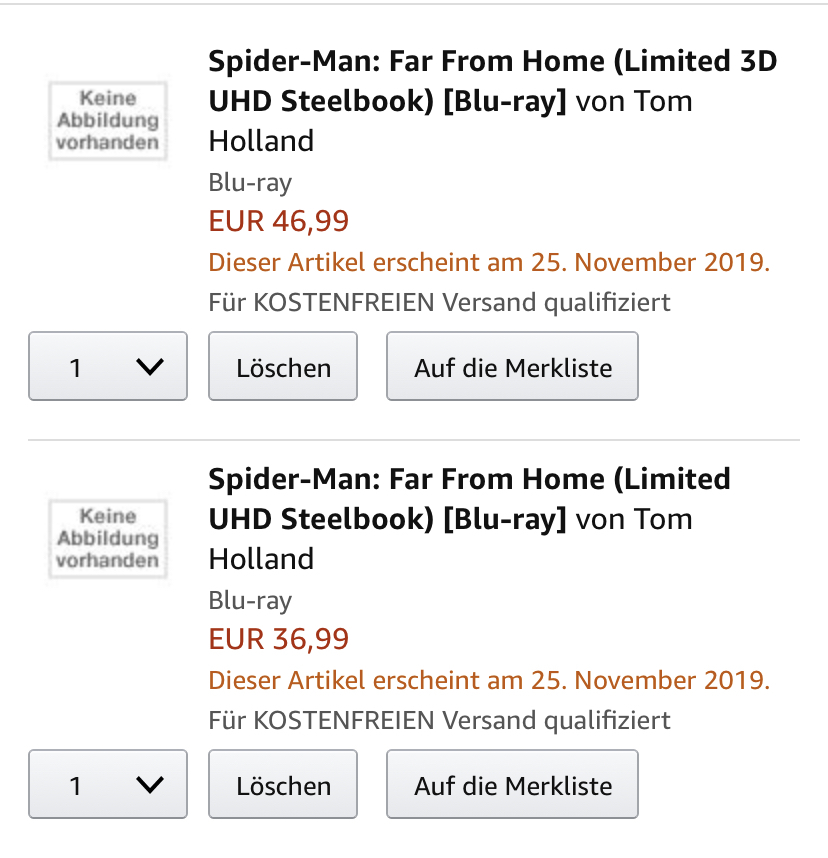
Task: Click the placeholder image of the EUR 36,99 item
Action: 107,538
